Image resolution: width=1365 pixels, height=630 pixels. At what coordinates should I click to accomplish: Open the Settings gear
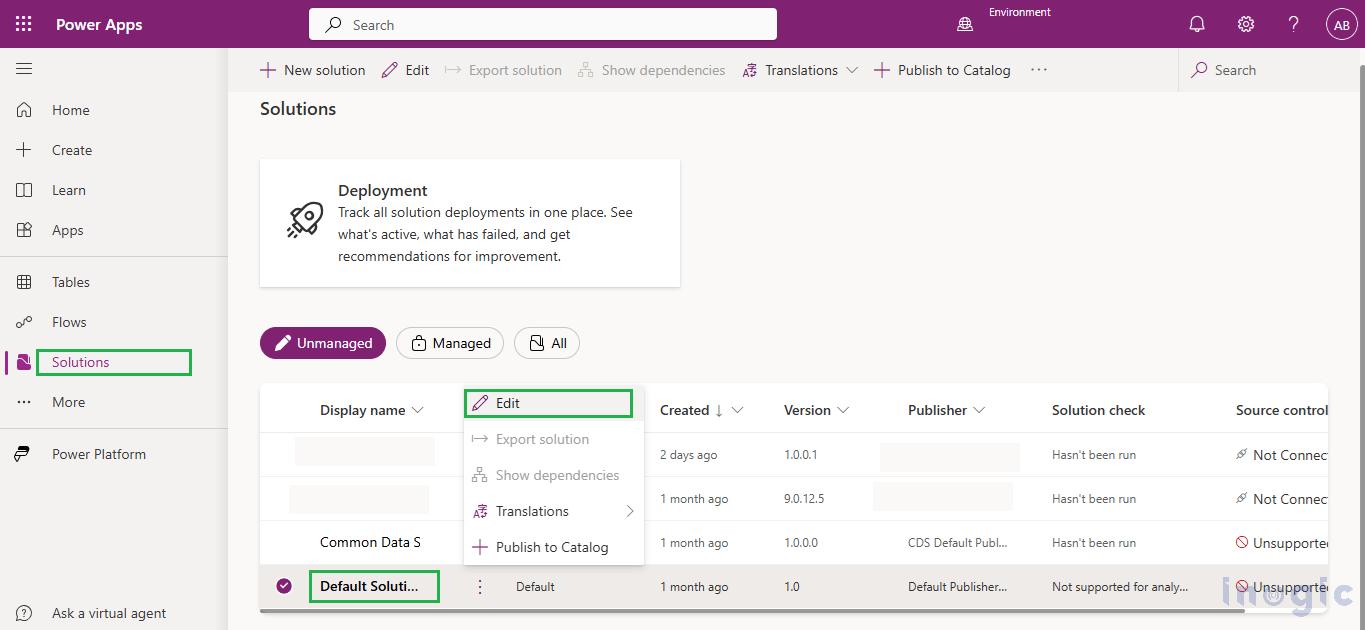click(1245, 24)
